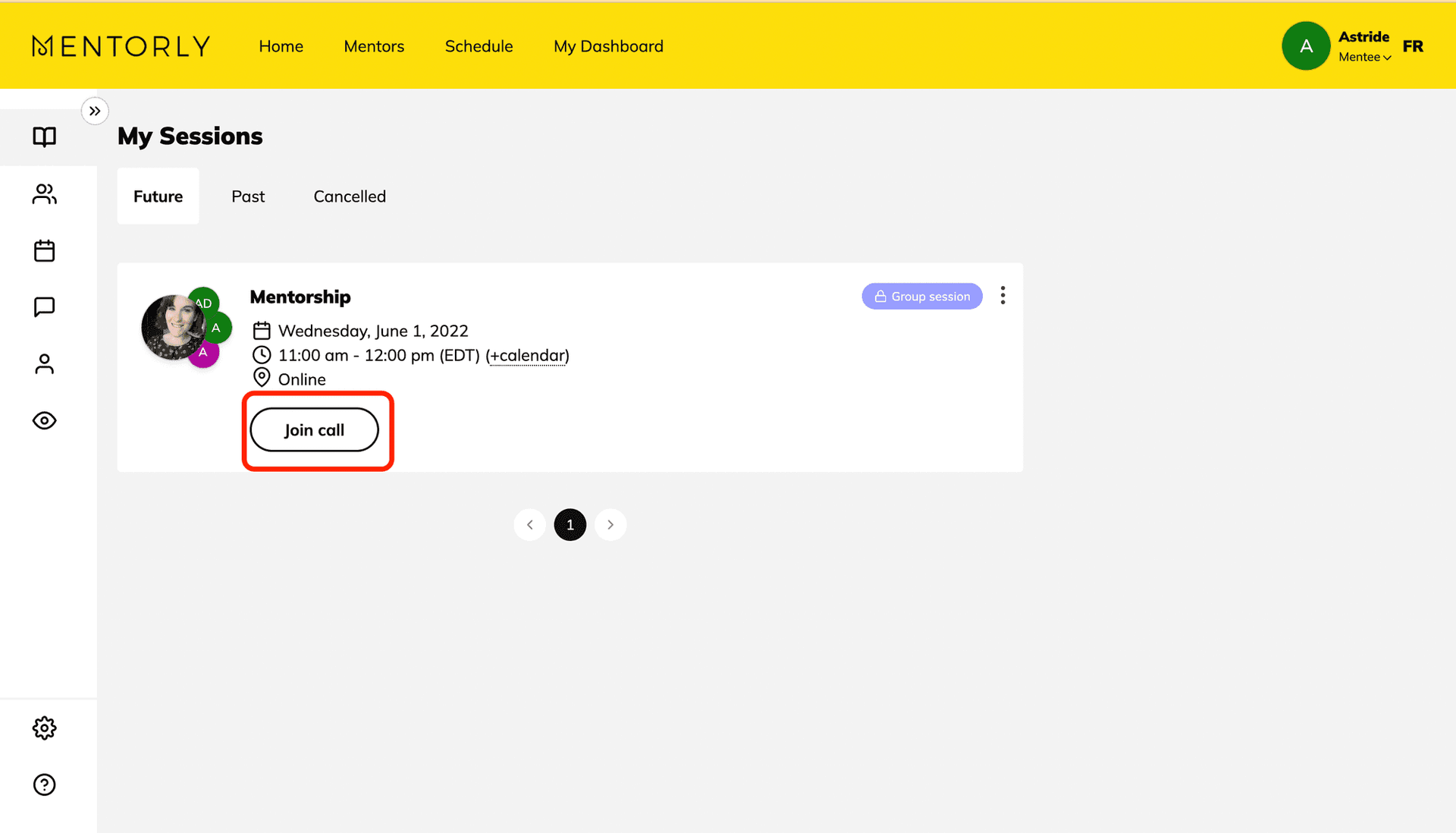Open the Astride Mentee account dropdown
This screenshot has height=833, width=1456.
1363,47
